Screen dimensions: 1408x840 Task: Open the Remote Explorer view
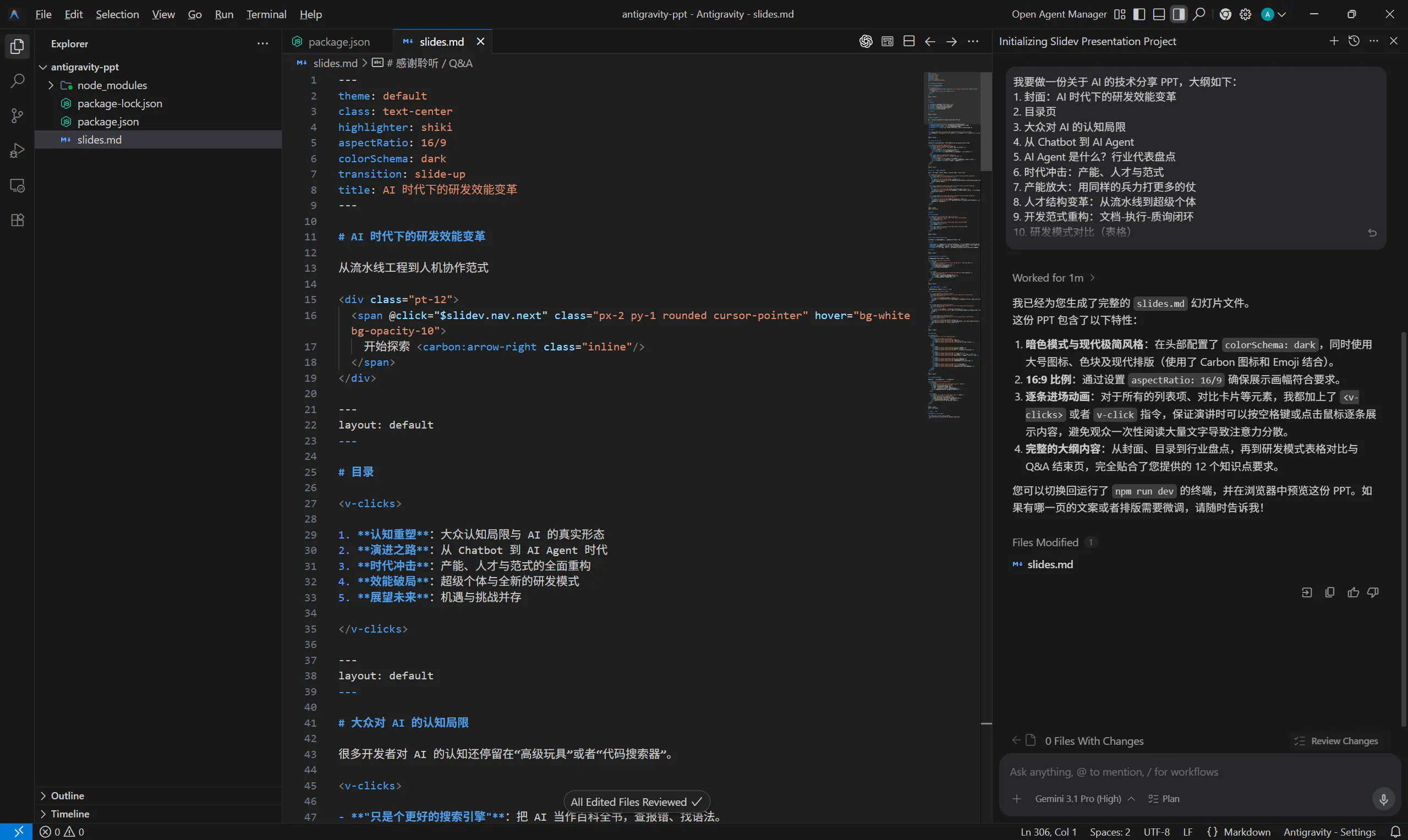point(17,185)
